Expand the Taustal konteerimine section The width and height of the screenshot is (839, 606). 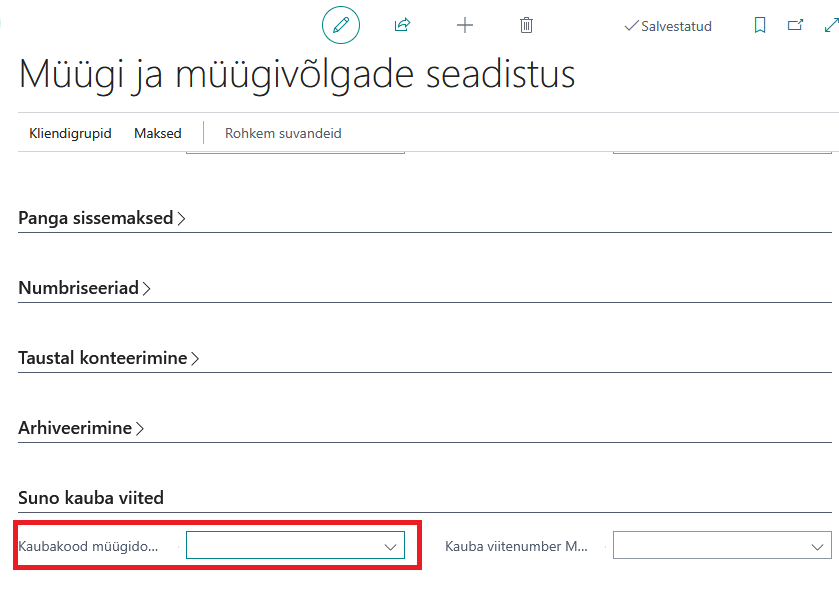109,358
